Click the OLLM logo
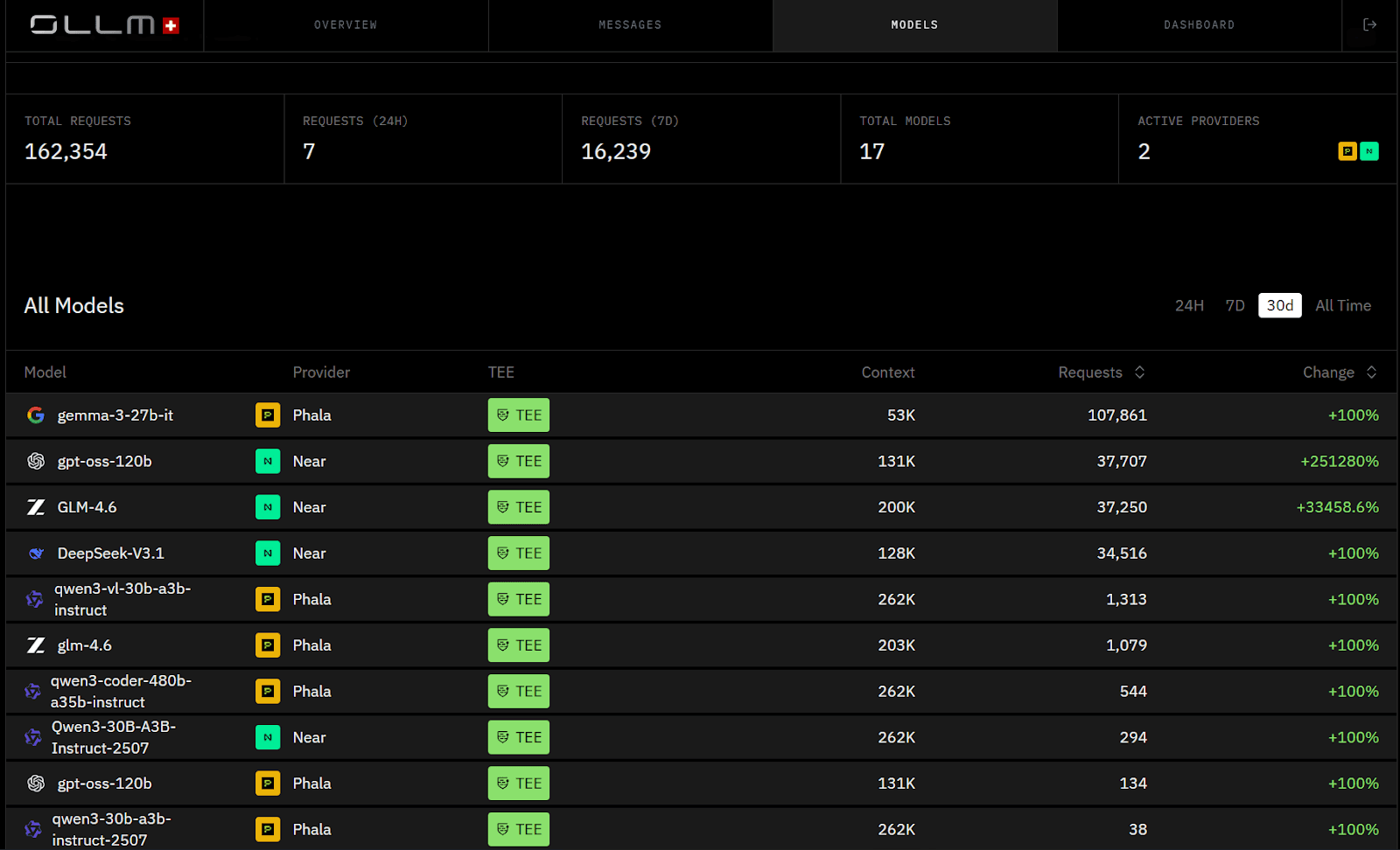The image size is (1400, 850). pos(105,24)
